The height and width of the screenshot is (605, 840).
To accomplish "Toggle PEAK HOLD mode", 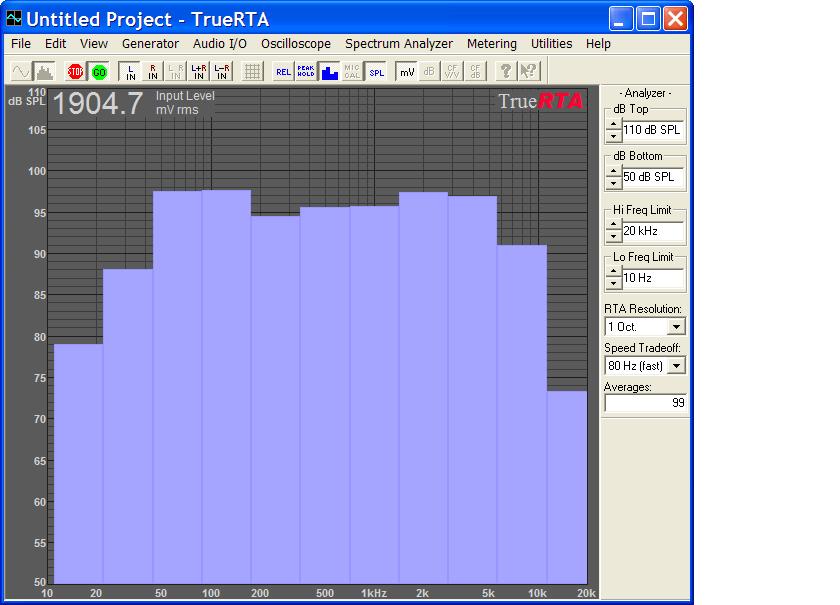I will click(306, 71).
